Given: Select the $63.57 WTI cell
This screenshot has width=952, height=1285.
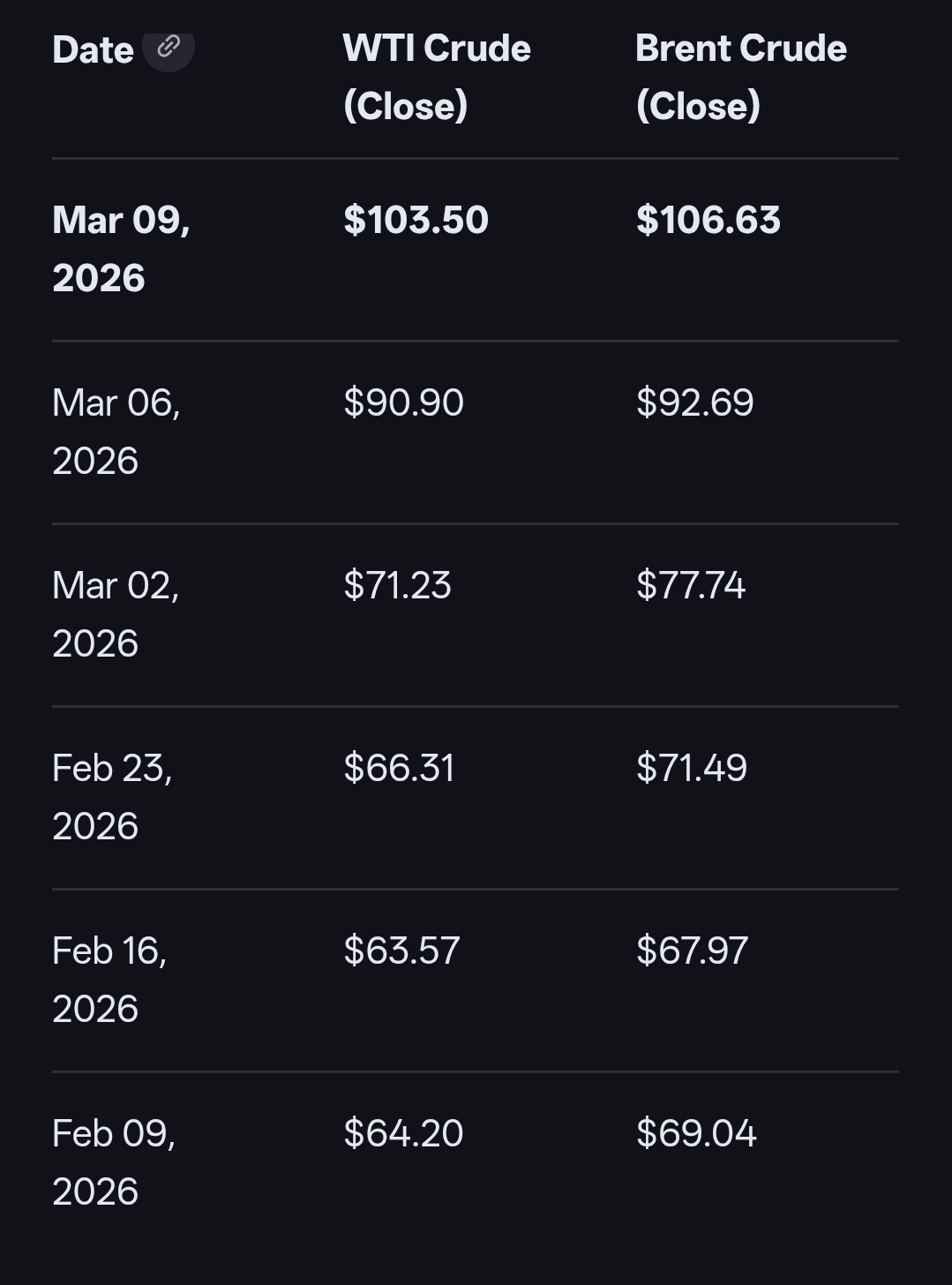Looking at the screenshot, I should [401, 951].
